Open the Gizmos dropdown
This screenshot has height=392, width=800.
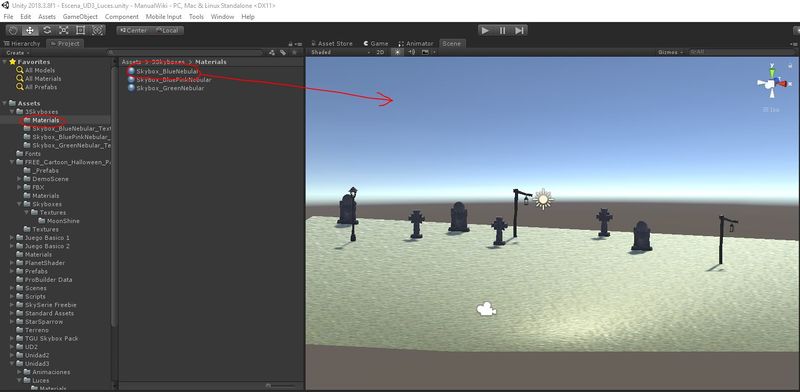click(670, 52)
